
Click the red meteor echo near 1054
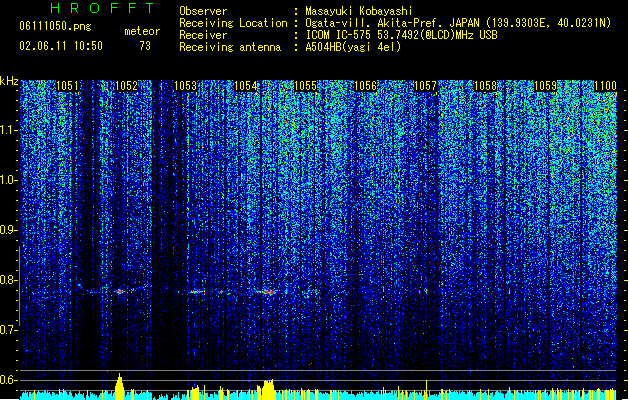click(267, 292)
